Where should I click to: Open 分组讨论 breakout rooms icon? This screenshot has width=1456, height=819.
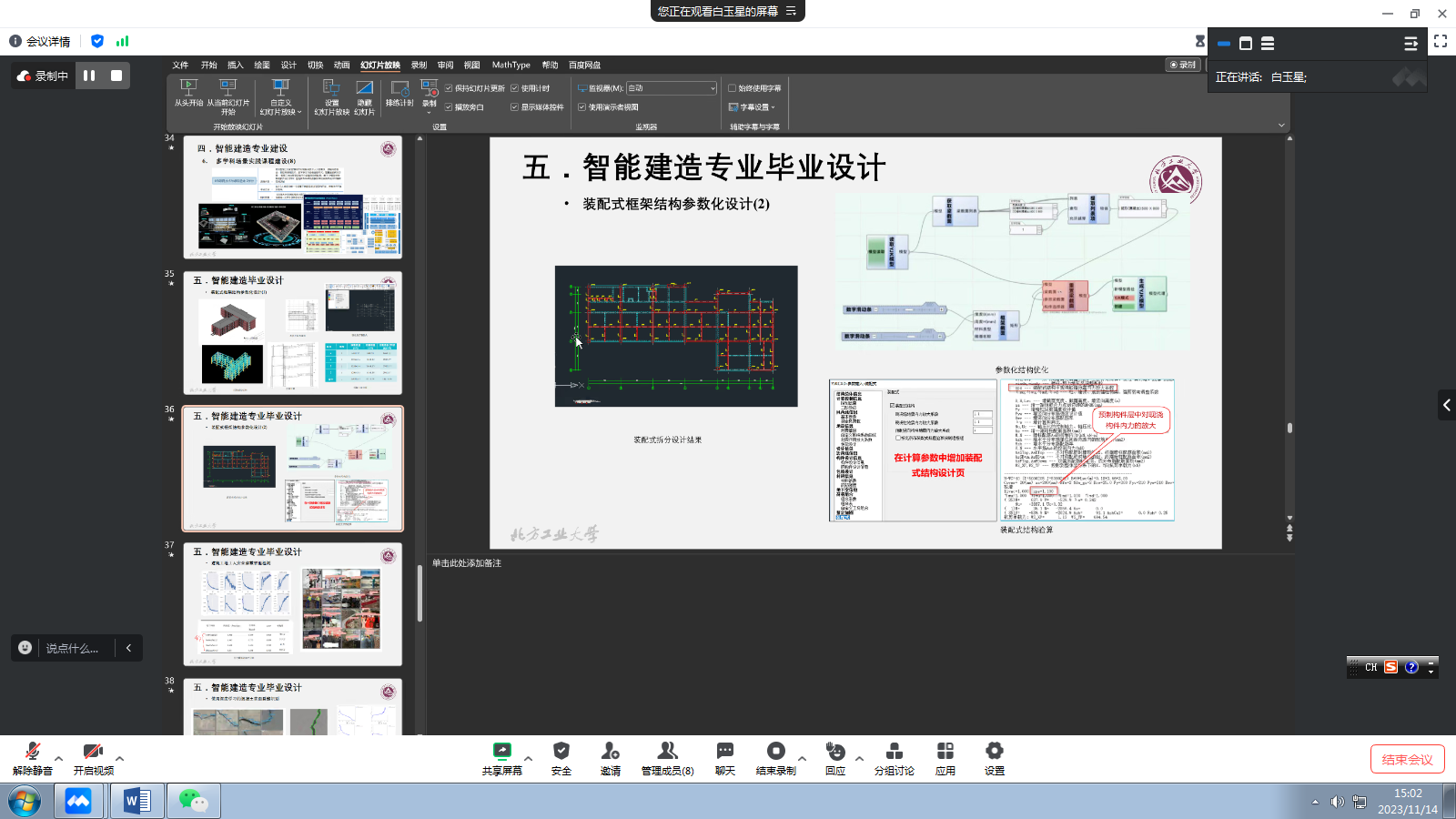coord(894,752)
